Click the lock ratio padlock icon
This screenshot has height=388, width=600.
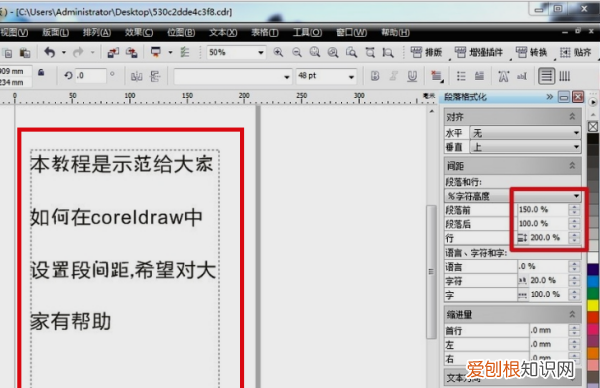pos(41,72)
